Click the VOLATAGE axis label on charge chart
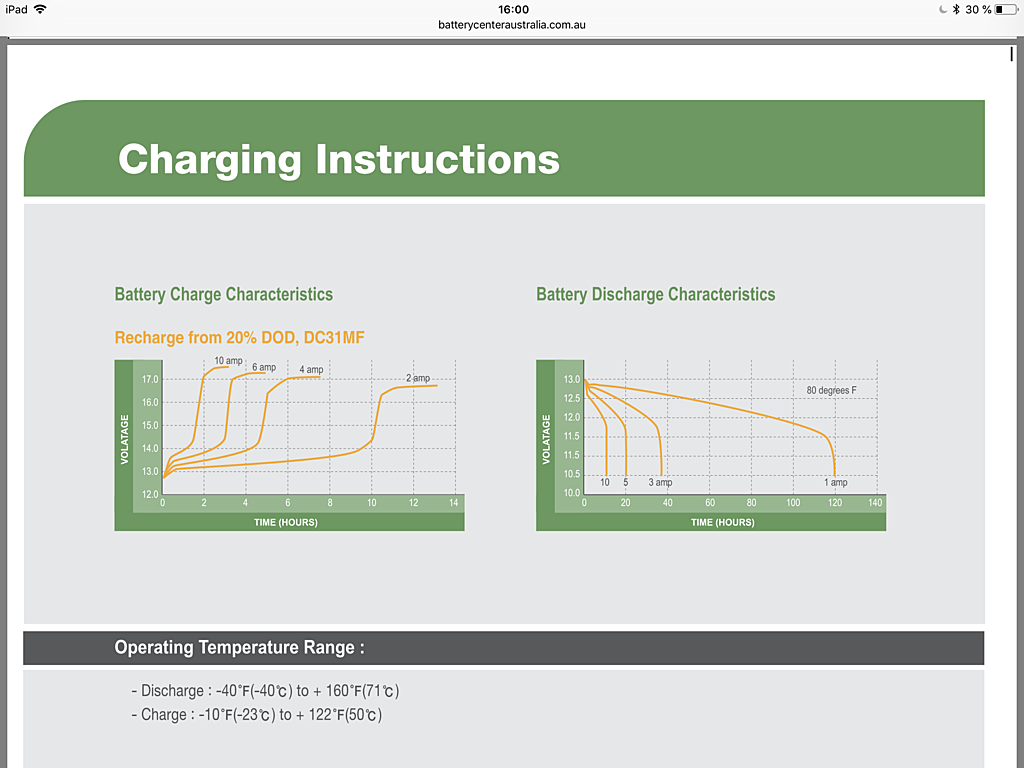1024x768 pixels. point(124,440)
